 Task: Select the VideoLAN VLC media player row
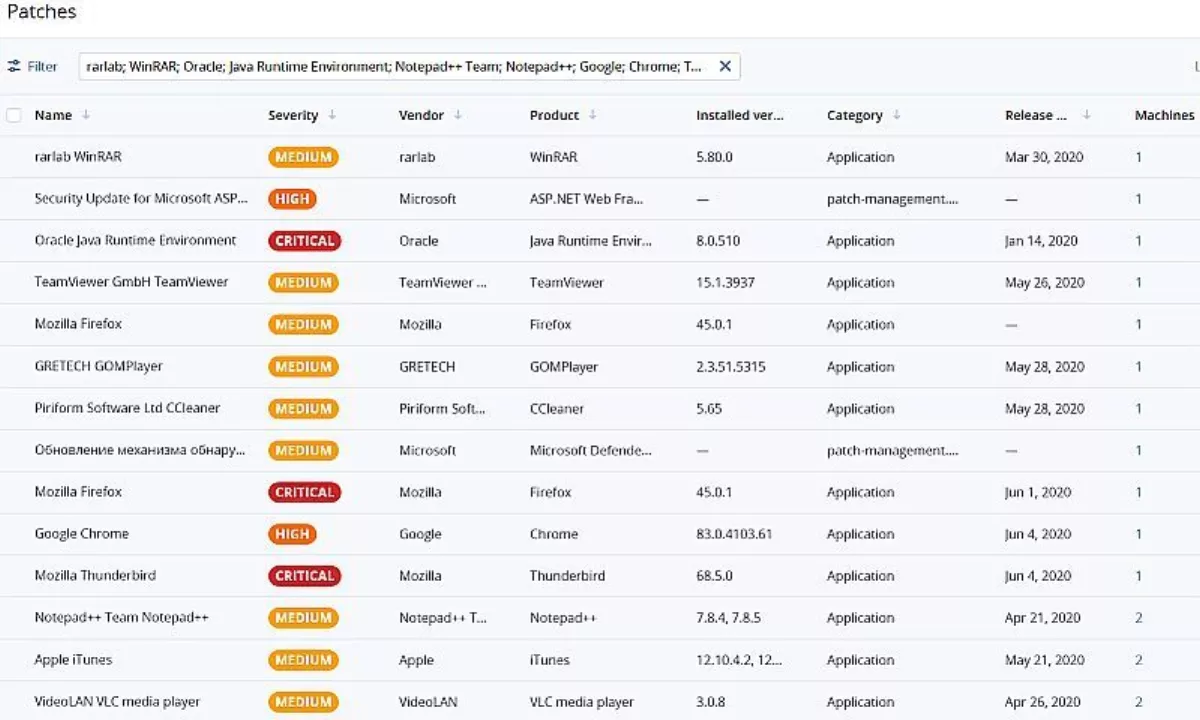117,702
